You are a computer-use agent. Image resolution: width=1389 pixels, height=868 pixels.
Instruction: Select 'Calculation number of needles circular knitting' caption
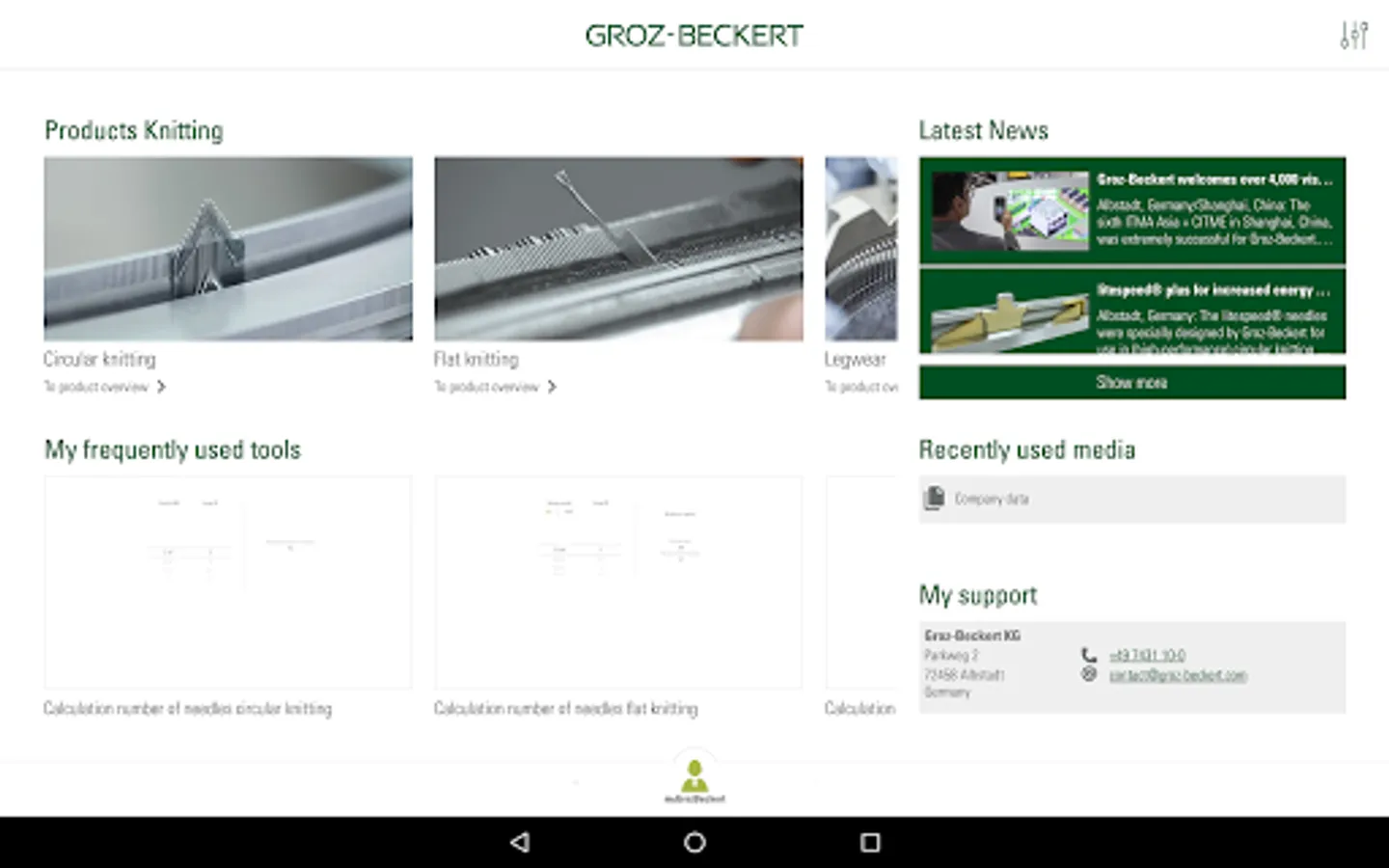pyautogui.click(x=187, y=709)
